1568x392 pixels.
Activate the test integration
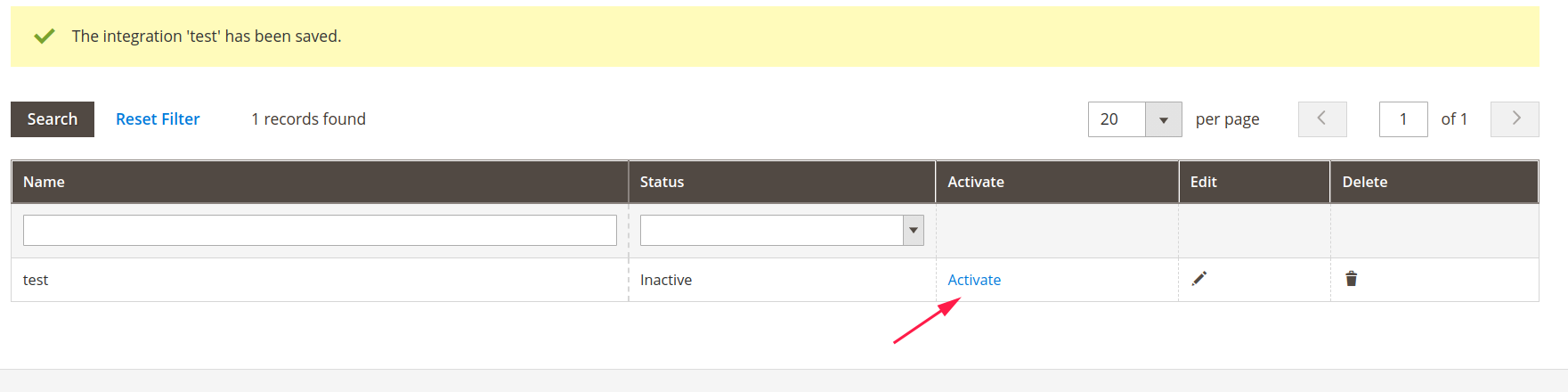pos(974,280)
